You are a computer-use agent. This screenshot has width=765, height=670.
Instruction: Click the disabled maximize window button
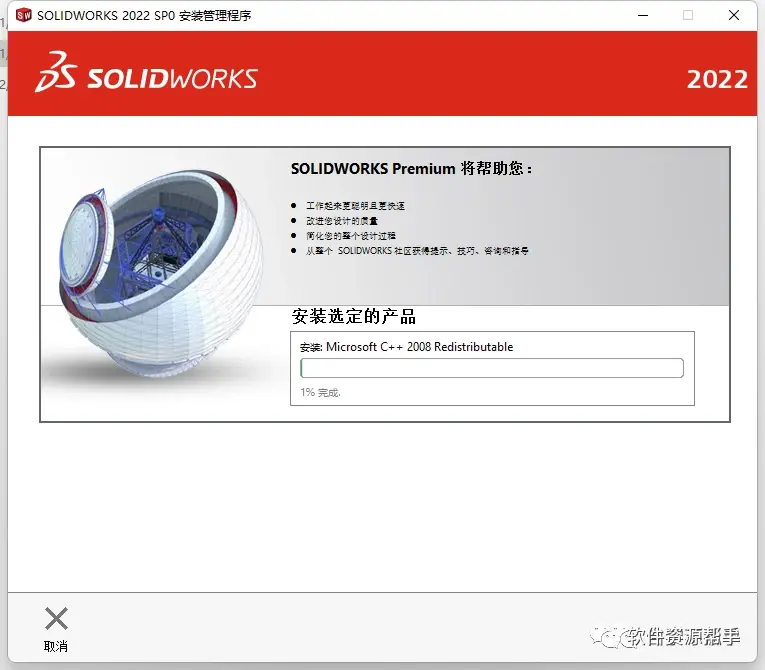click(x=688, y=15)
